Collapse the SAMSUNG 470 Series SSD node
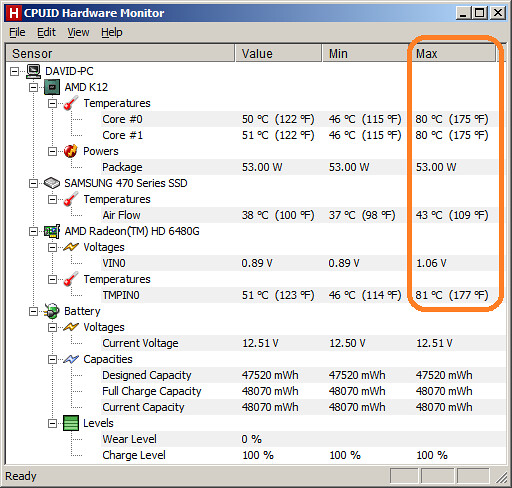 tap(33, 183)
